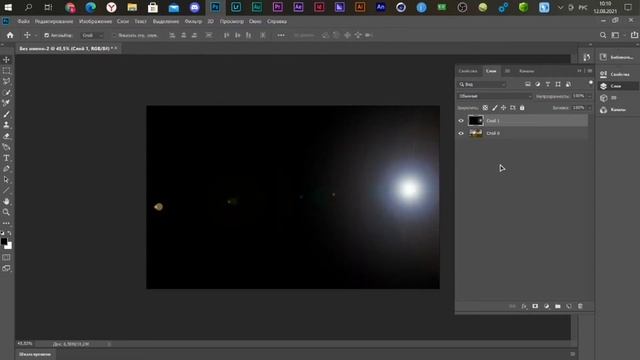Select the Clone Stamp tool
This screenshot has width=640, height=360.
coord(6,125)
